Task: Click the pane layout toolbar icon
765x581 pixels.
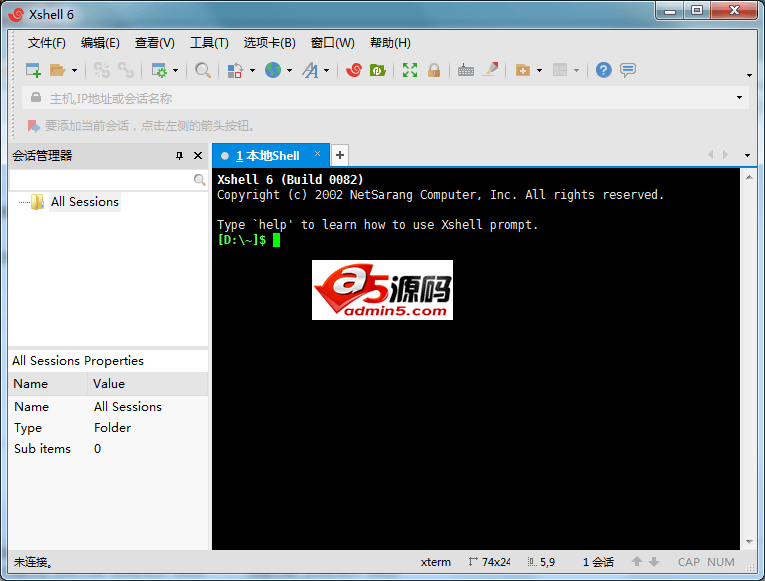Action: tap(560, 70)
